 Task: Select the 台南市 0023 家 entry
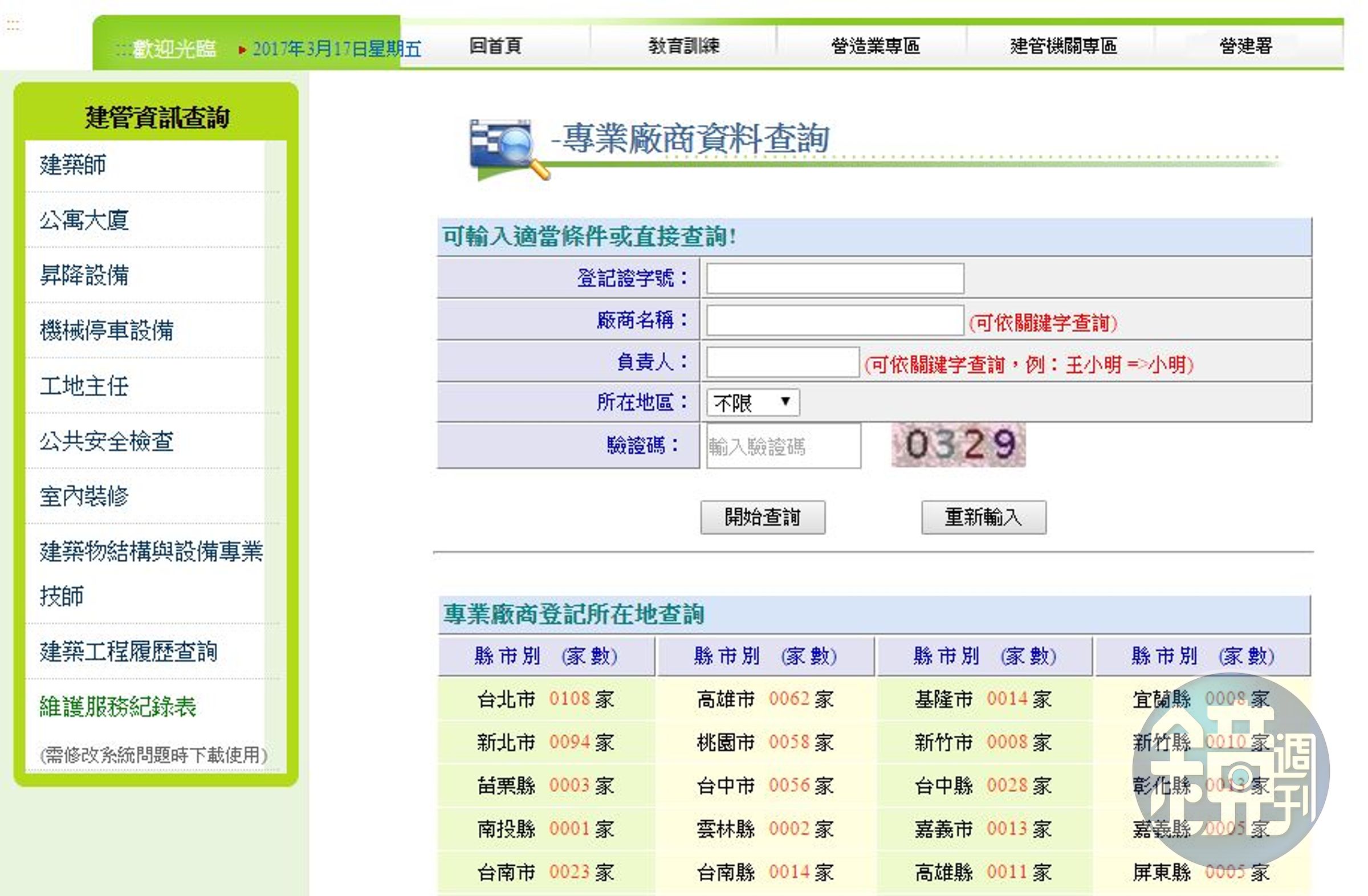[x=545, y=872]
